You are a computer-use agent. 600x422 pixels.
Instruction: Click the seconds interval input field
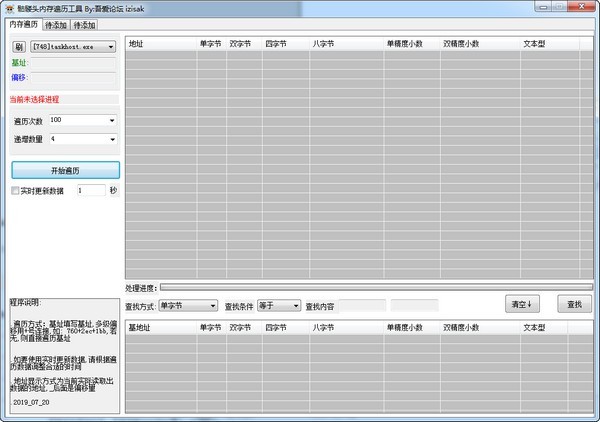coord(91,190)
